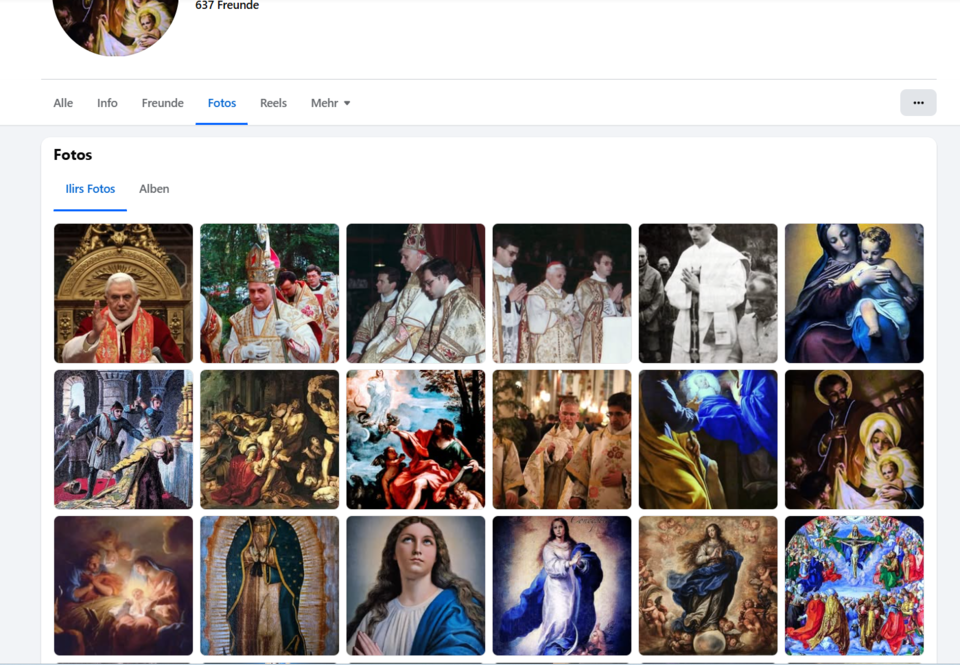The width and height of the screenshot is (960, 665).
Task: Select the Ilirs Fotos sub-tab
Action: point(90,189)
